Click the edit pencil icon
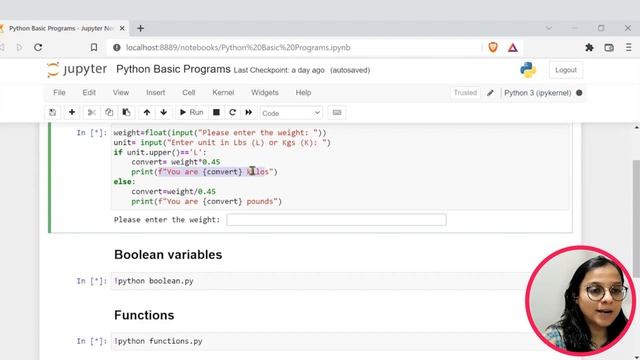This screenshot has width=640, height=360. [490, 93]
